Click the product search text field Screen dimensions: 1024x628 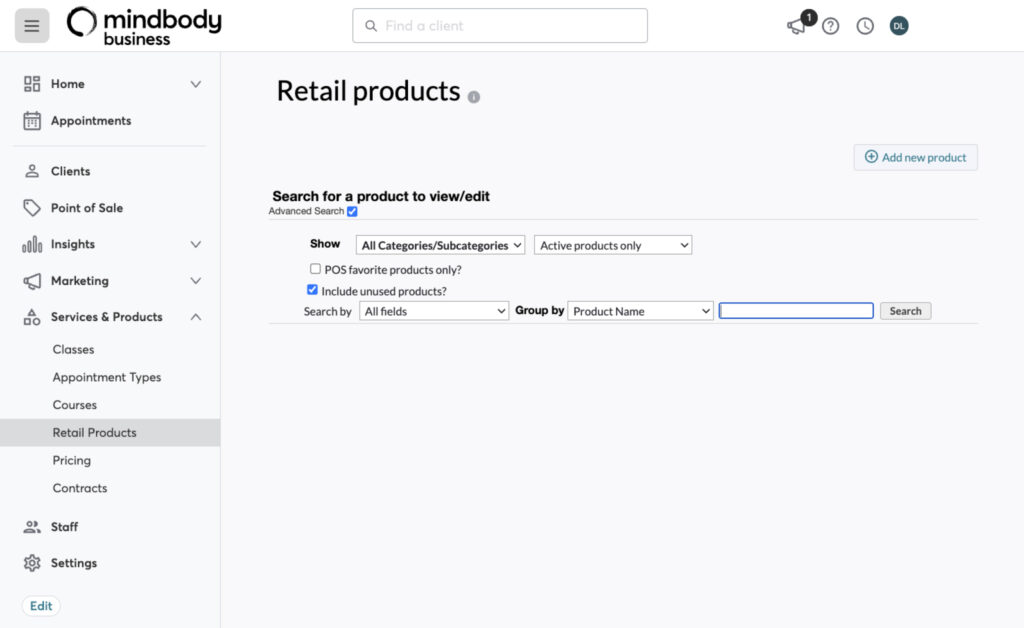click(x=796, y=311)
